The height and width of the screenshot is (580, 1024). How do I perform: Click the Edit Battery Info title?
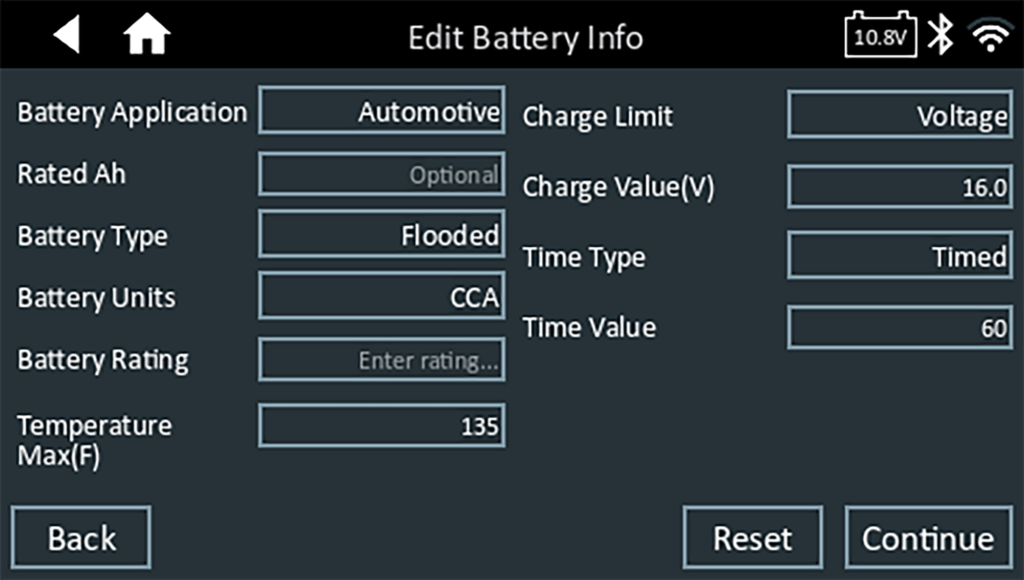pyautogui.click(x=525, y=38)
